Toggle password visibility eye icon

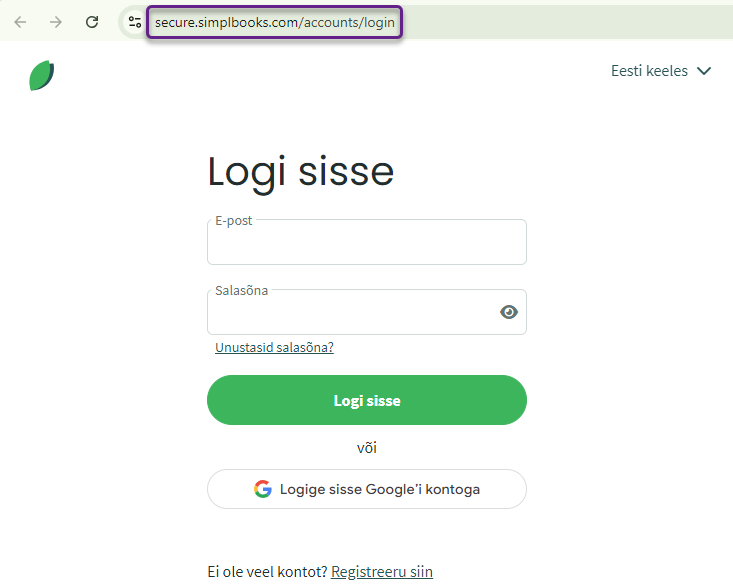[509, 312]
